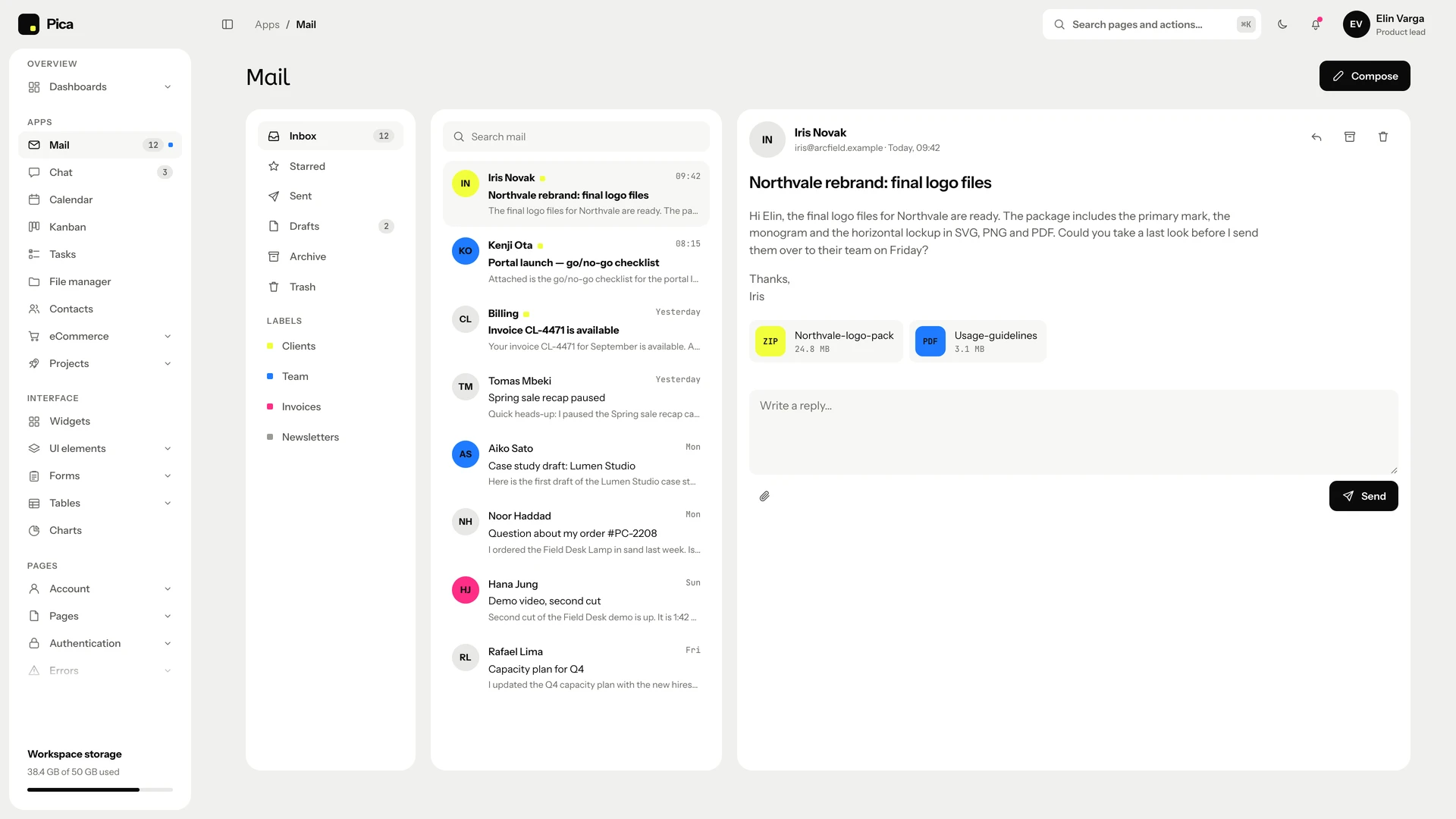The width and height of the screenshot is (1456, 819).
Task: Archive the open email via icon
Action: pyautogui.click(x=1350, y=136)
